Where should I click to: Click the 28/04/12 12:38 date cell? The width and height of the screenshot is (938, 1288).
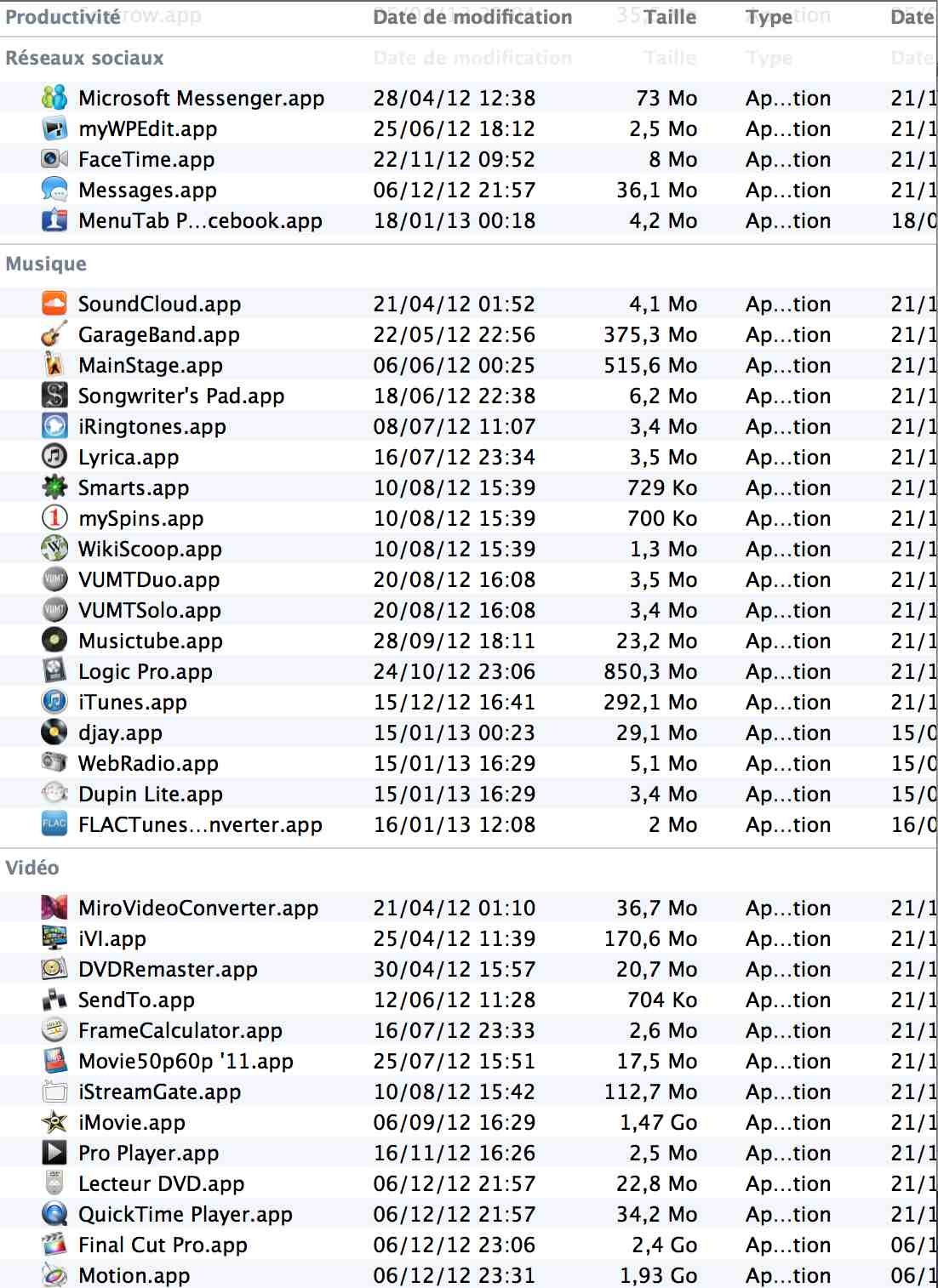455,98
